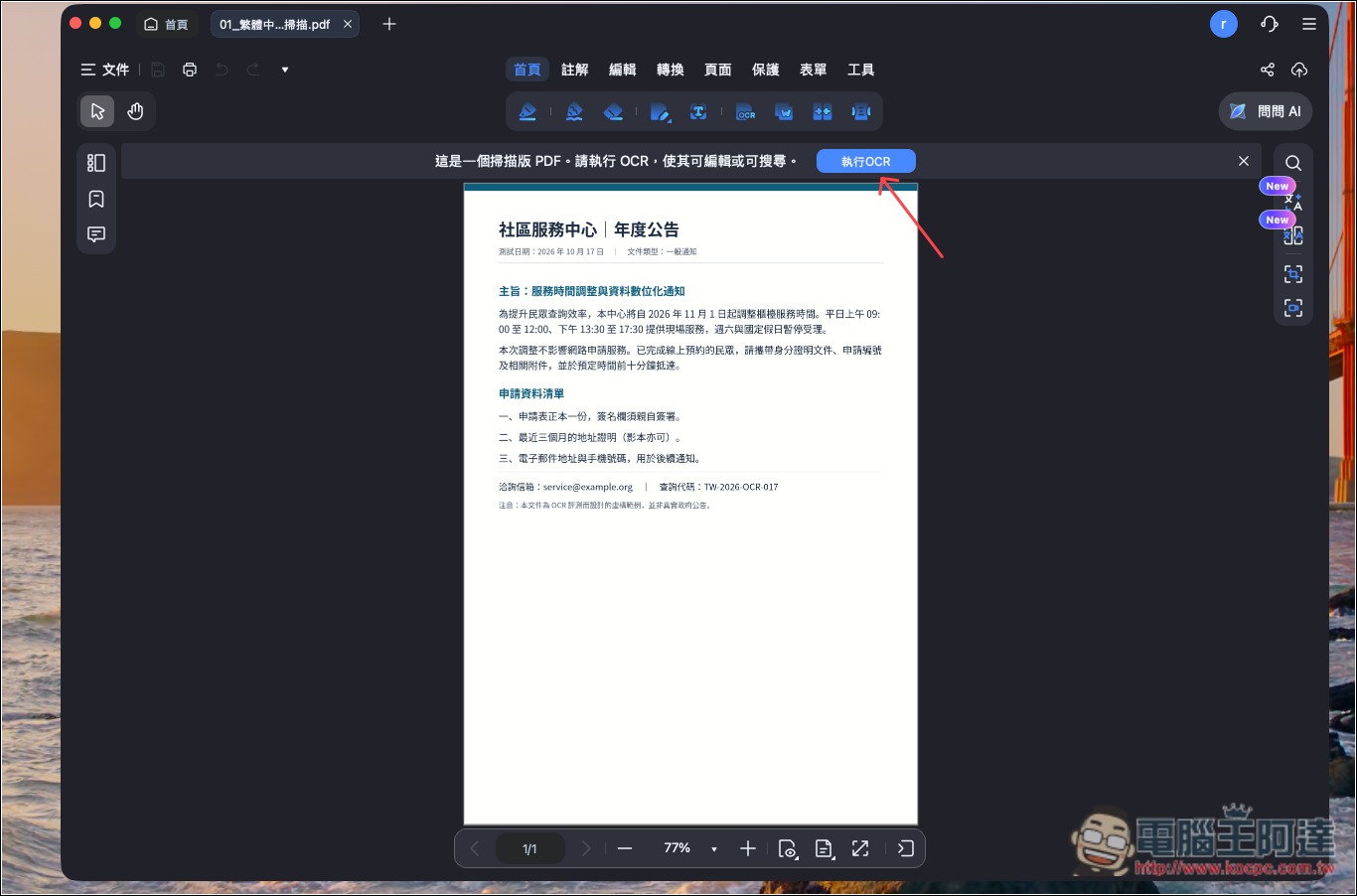This screenshot has width=1357, height=896.
Task: Click the cloud upload icon
Action: click(x=1299, y=70)
